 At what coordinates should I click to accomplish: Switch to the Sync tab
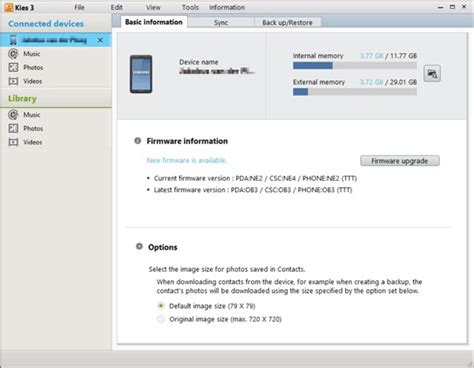coord(221,22)
